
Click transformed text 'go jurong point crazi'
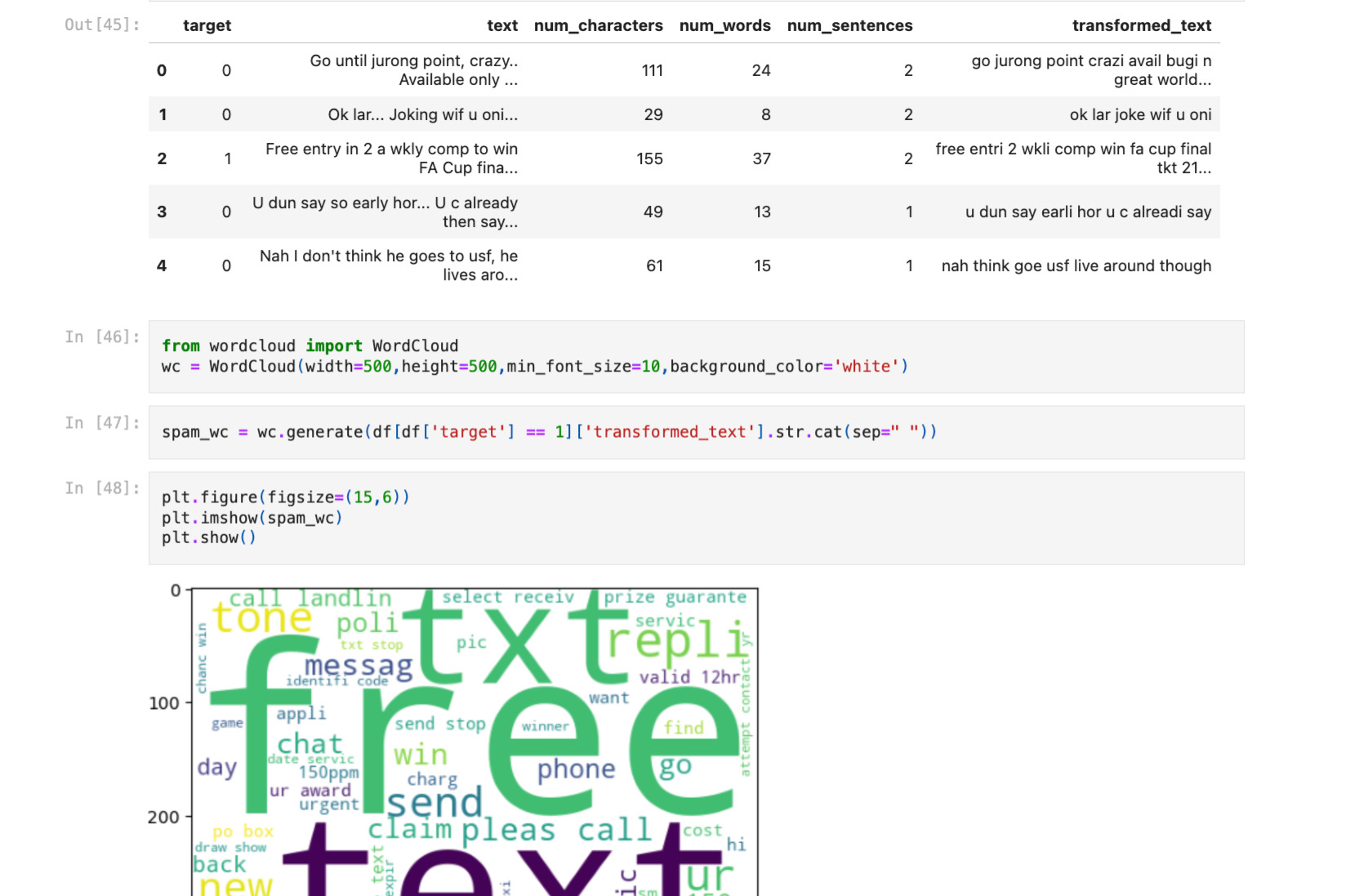coord(1091,70)
